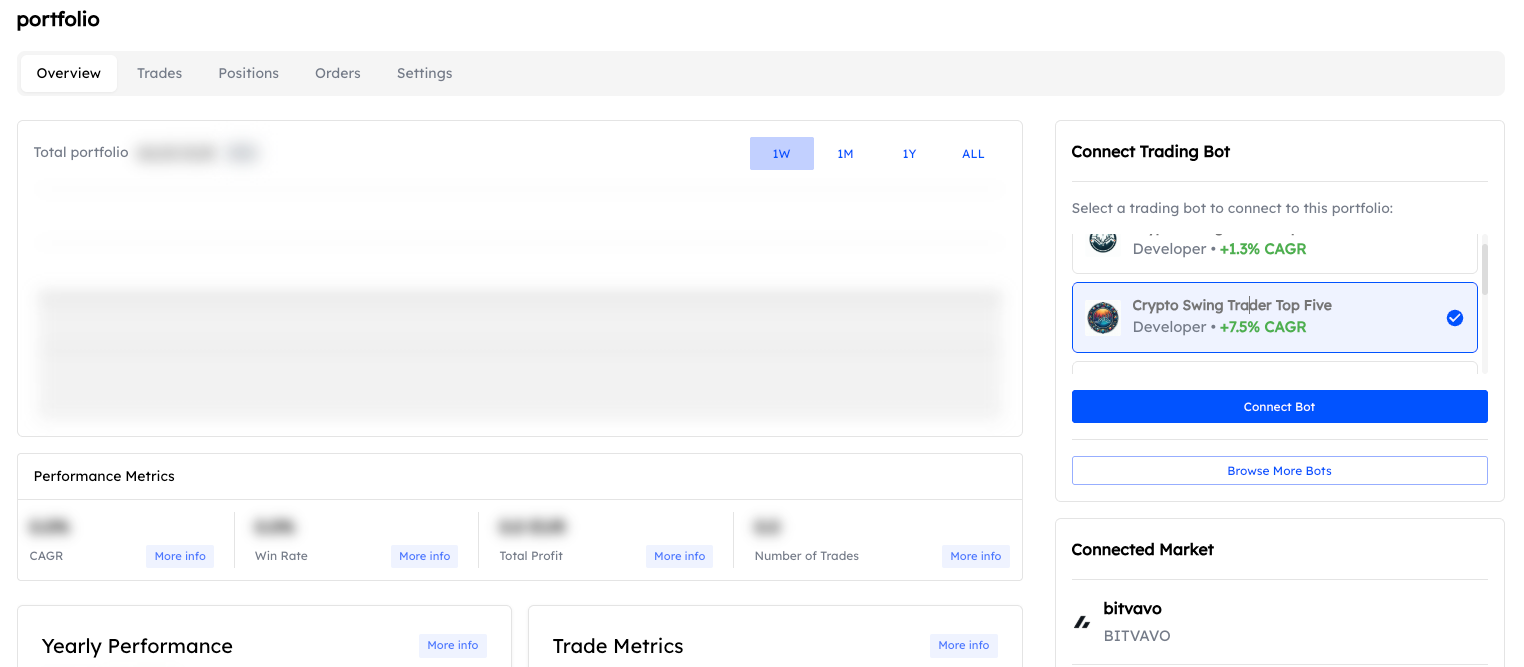Open More info for Number of Trades
Screen dimensions: 1524x667
(975, 555)
